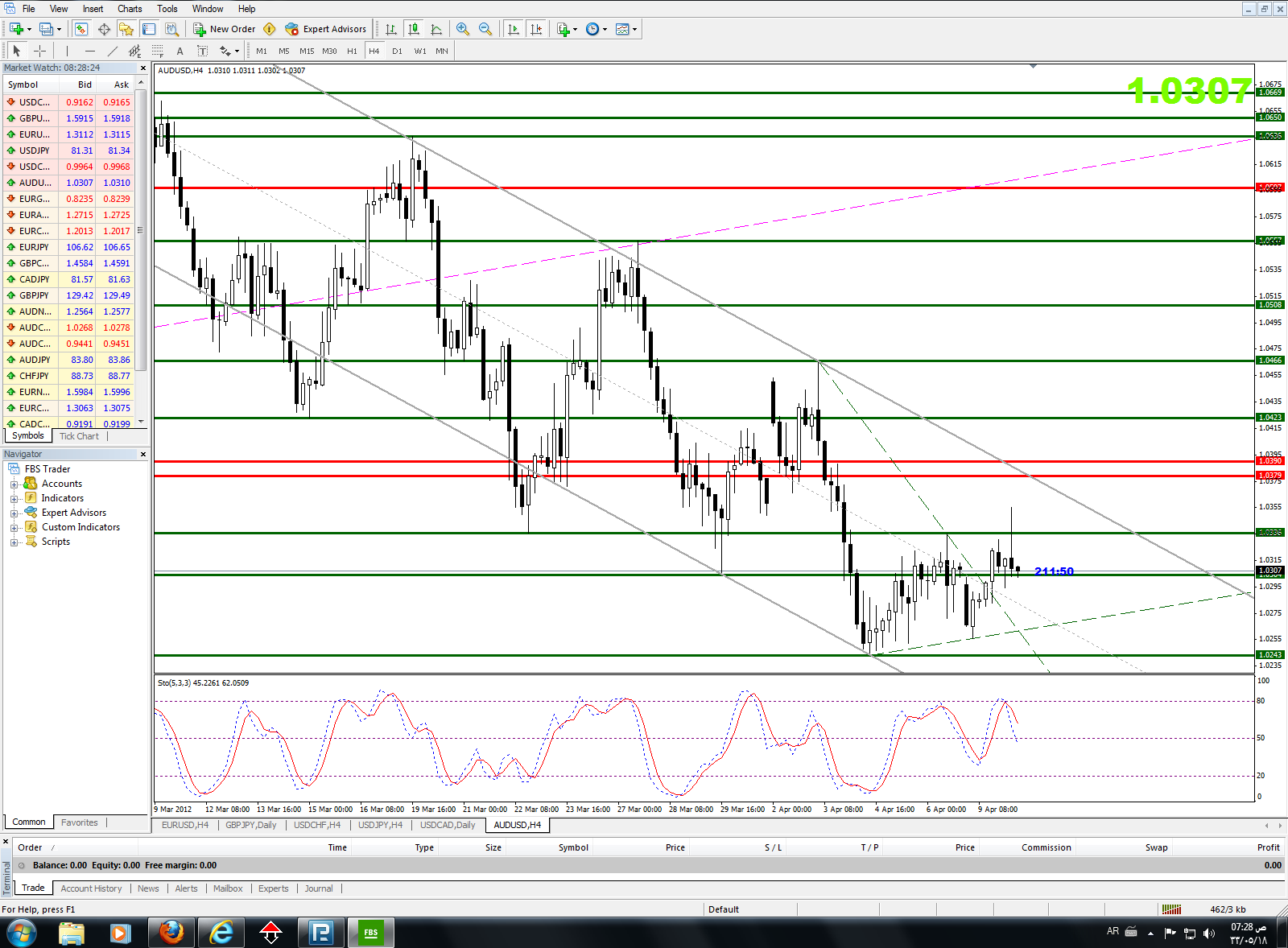This screenshot has height=948, width=1288.
Task: Select the Equidistant Channel tool
Action: pyautogui.click(x=134, y=51)
